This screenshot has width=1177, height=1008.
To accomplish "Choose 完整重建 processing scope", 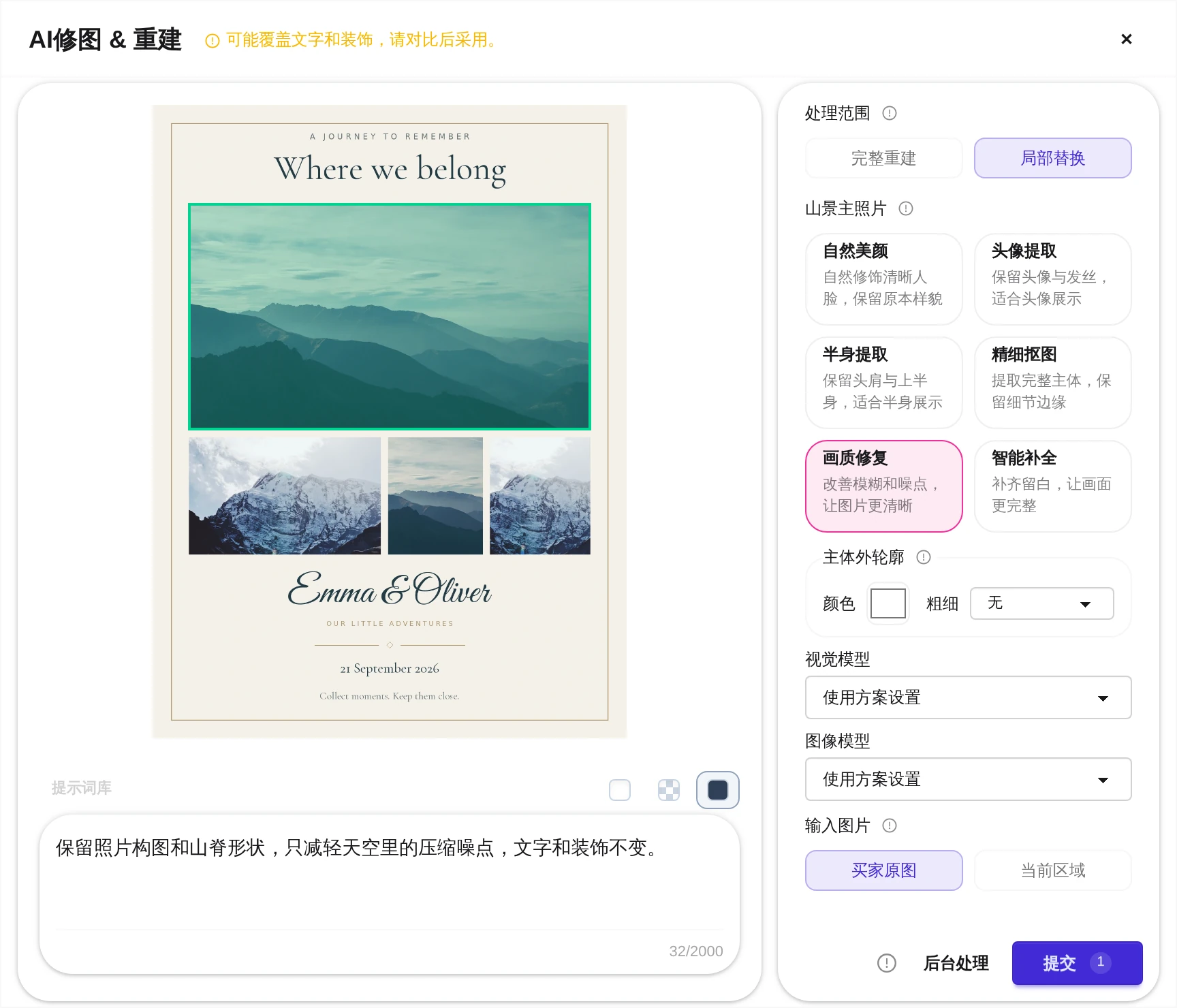I will [x=884, y=158].
